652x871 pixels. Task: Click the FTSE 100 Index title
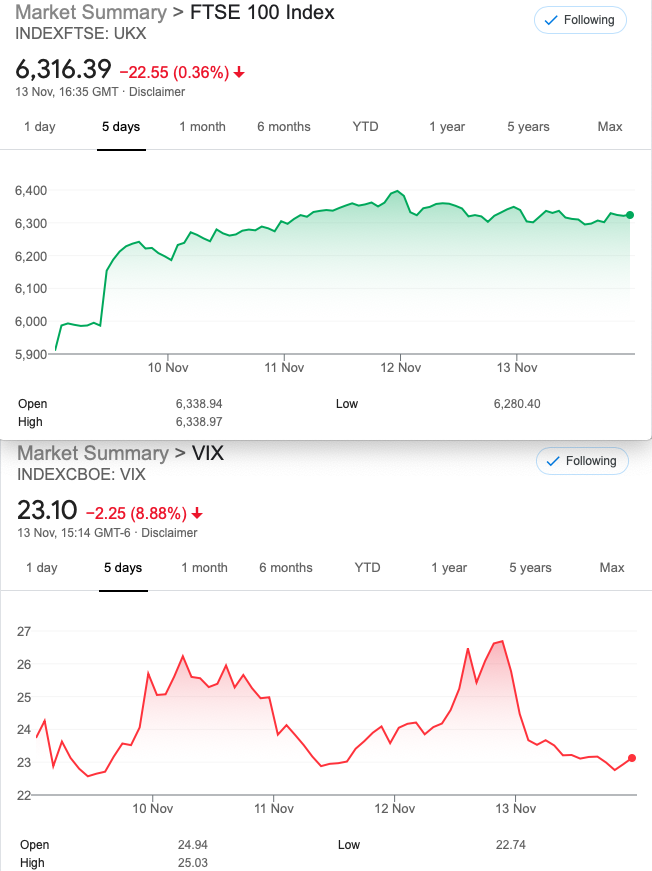(x=262, y=12)
